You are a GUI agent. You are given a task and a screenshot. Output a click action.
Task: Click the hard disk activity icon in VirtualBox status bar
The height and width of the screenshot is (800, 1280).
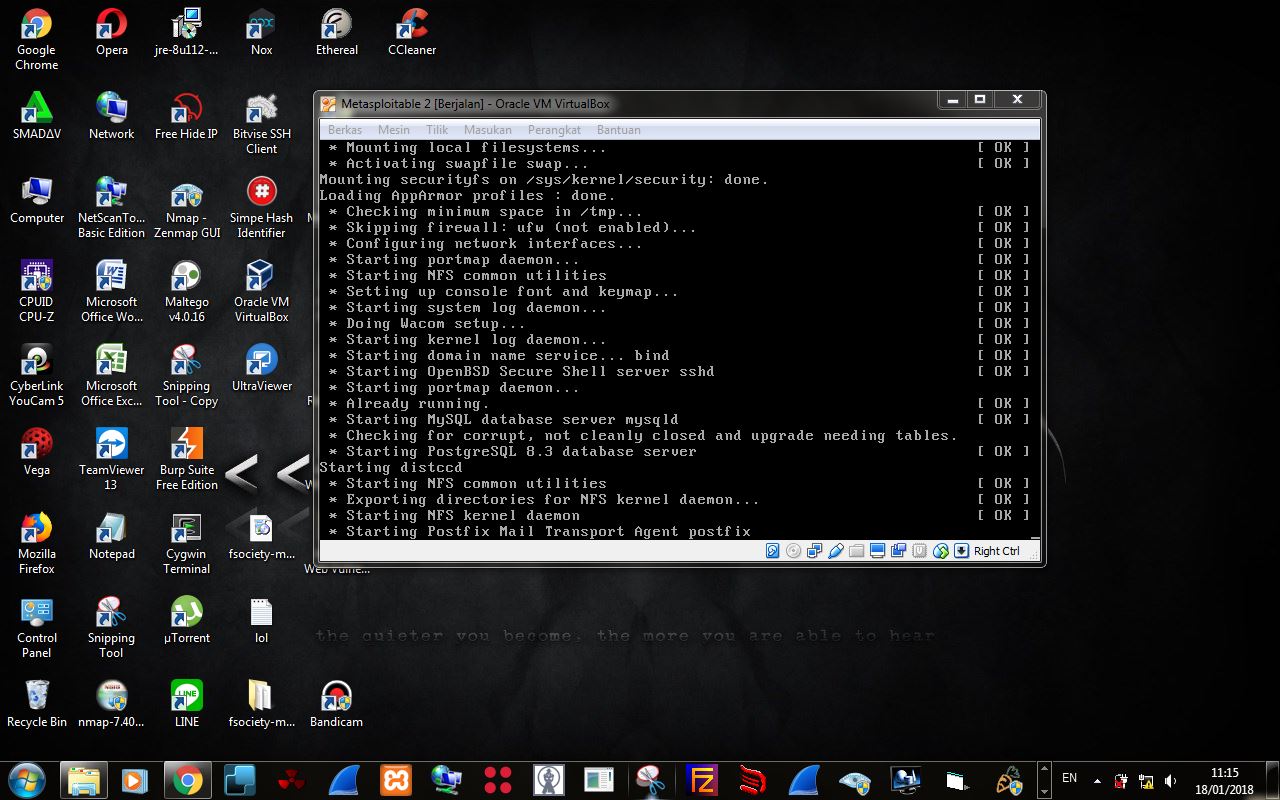(x=773, y=550)
